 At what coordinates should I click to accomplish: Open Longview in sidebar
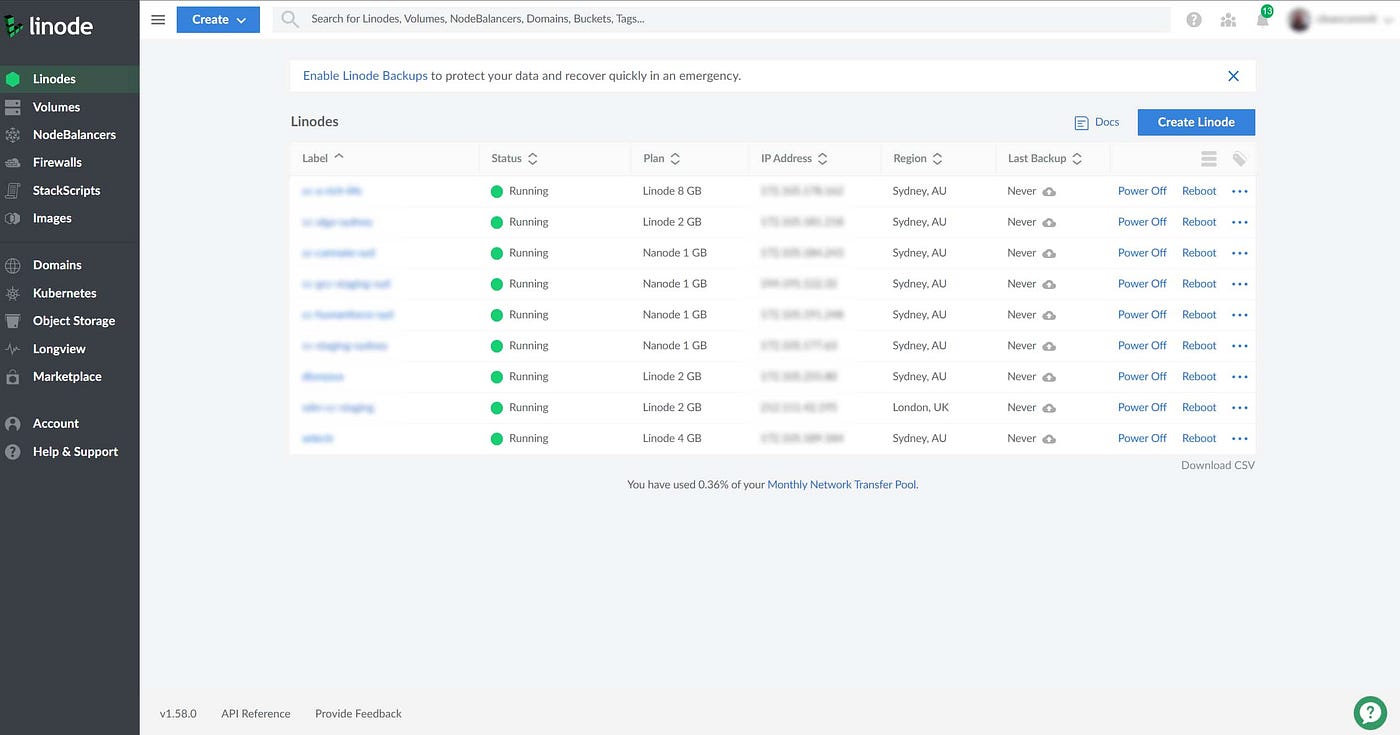click(70, 349)
